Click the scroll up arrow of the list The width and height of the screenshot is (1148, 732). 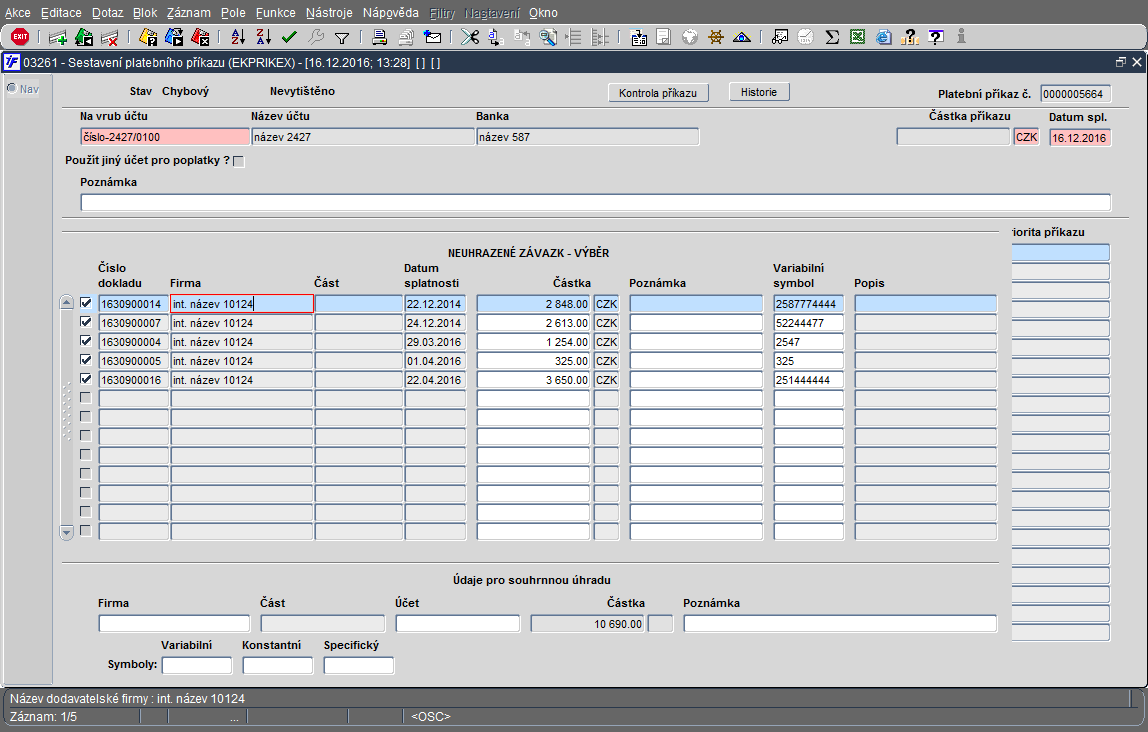(67, 303)
